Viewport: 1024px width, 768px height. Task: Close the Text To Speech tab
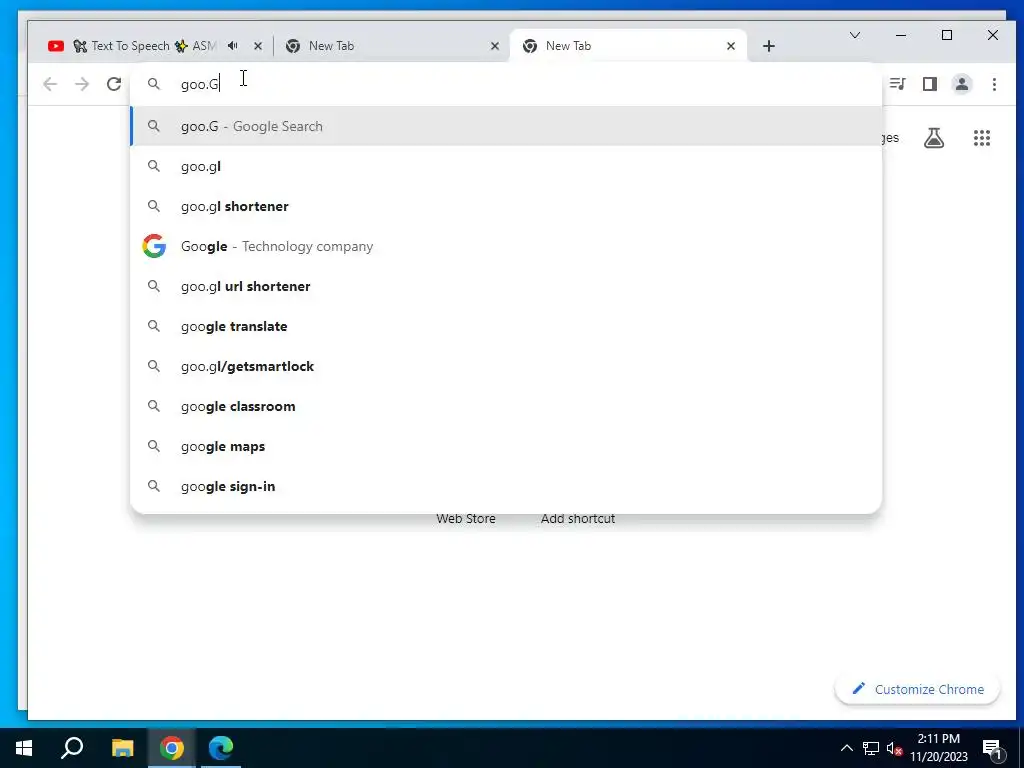[258, 46]
